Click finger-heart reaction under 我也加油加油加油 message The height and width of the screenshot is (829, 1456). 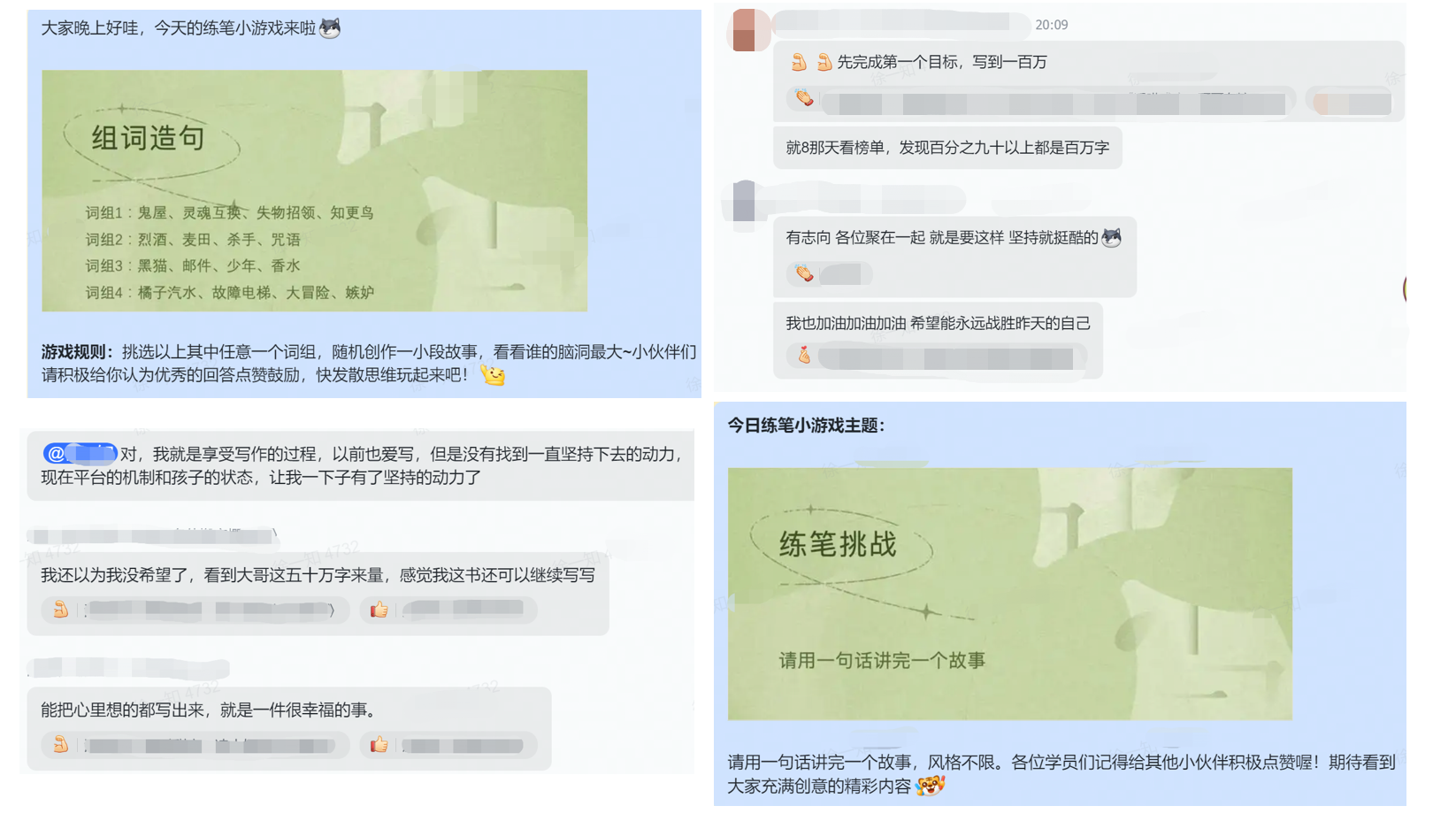pos(803,356)
